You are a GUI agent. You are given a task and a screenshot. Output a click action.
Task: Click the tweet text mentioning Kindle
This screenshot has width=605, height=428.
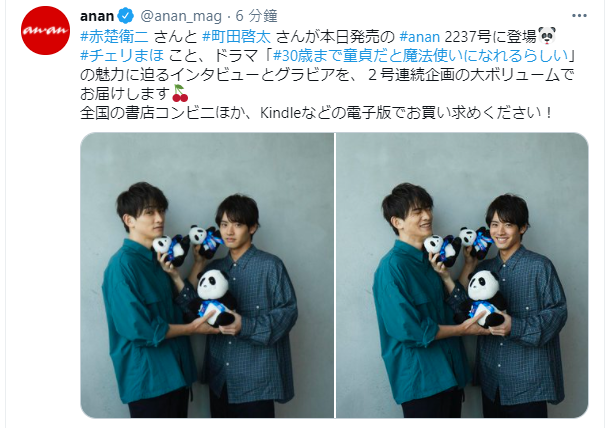point(316,113)
